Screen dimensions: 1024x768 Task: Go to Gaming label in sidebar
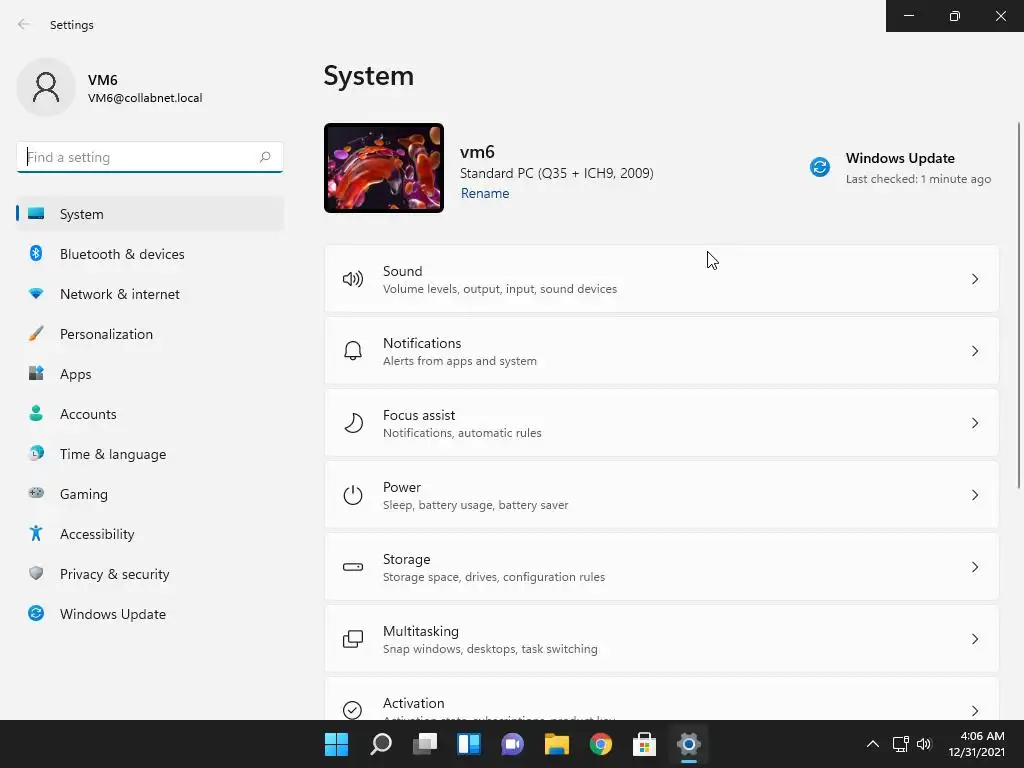click(x=84, y=494)
